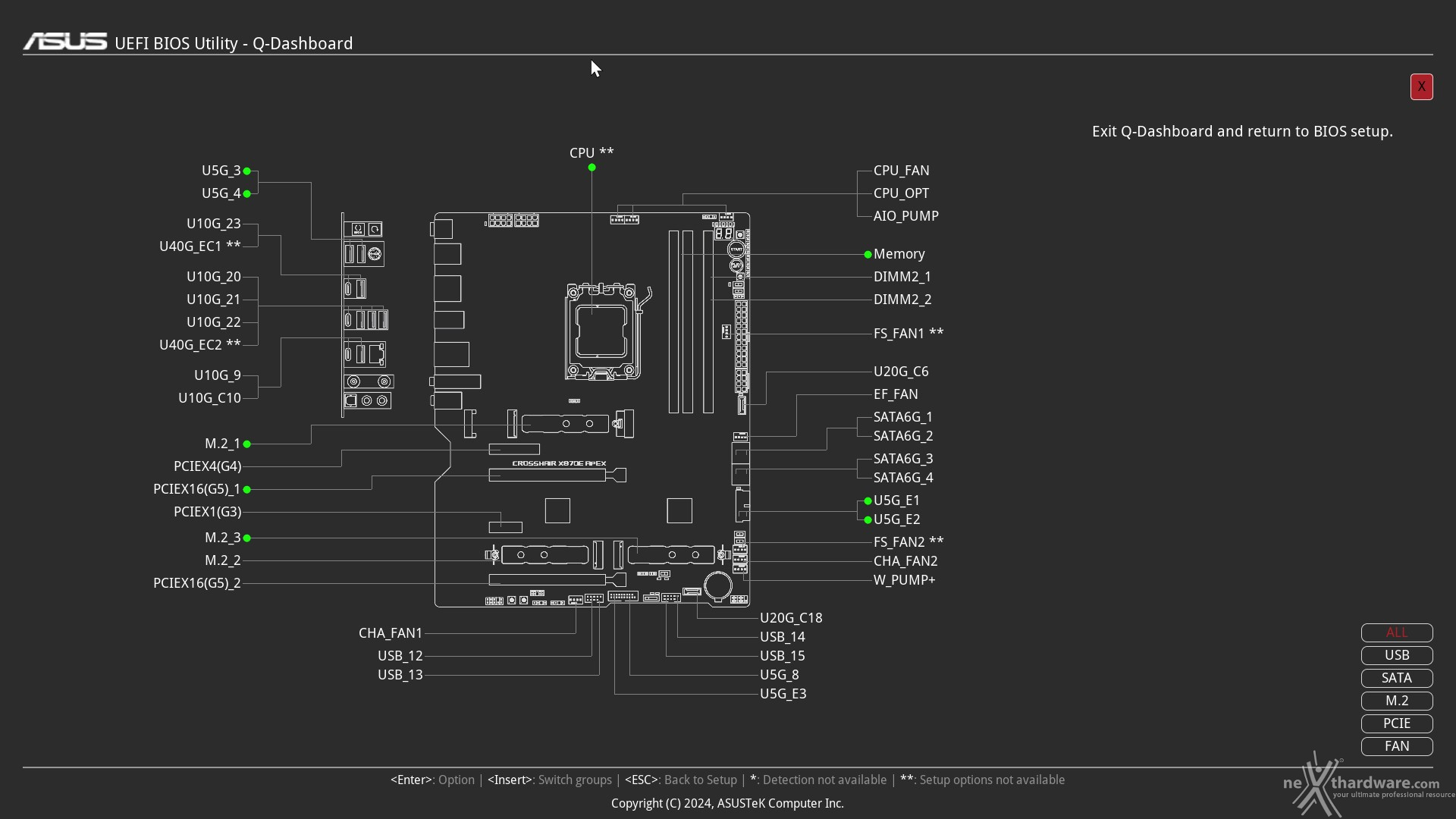Viewport: 1456px width, 819px height.
Task: Click the FS_FAN2 ** label
Action: click(908, 542)
